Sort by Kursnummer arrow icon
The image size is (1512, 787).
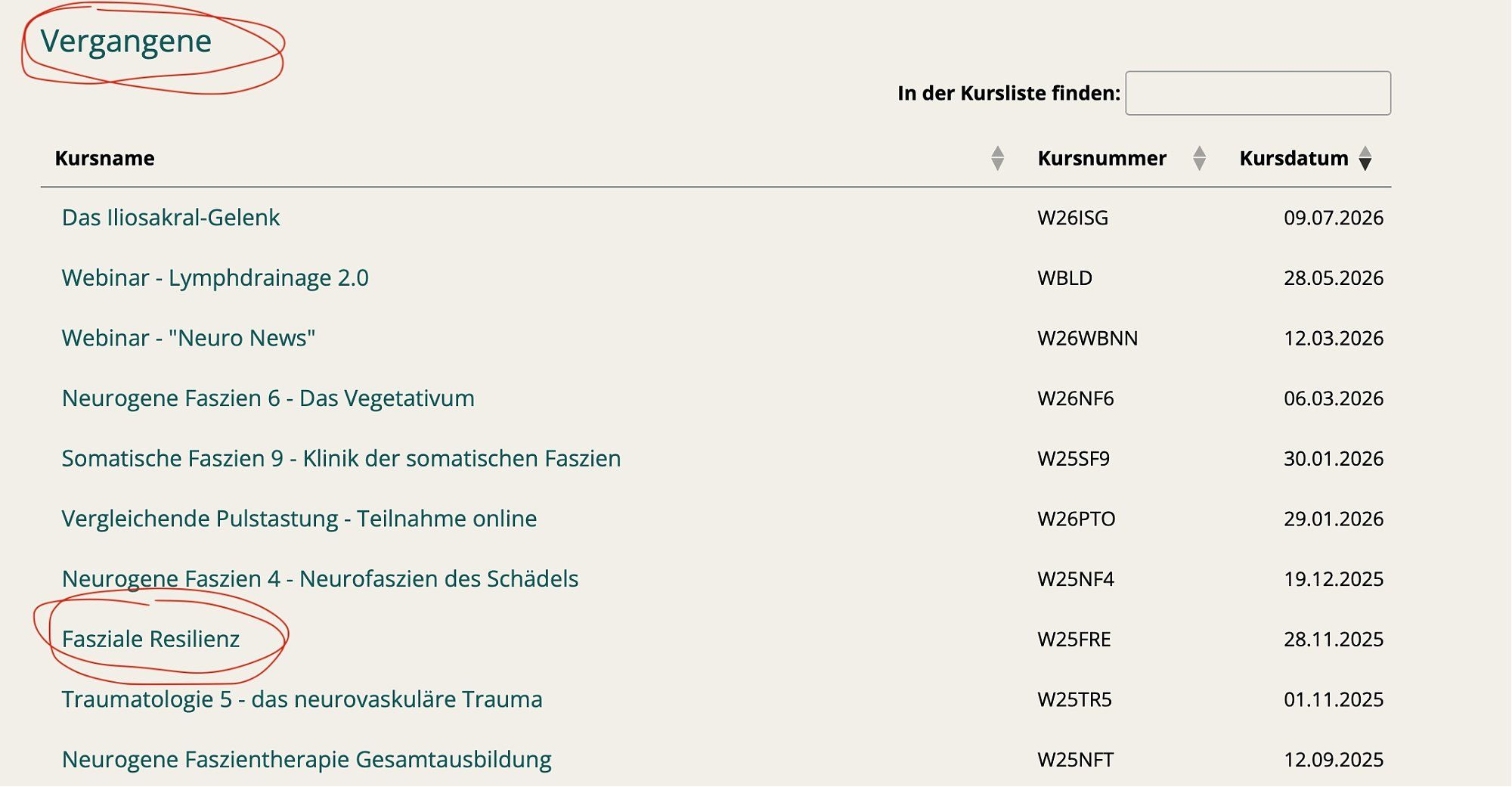(x=1199, y=159)
